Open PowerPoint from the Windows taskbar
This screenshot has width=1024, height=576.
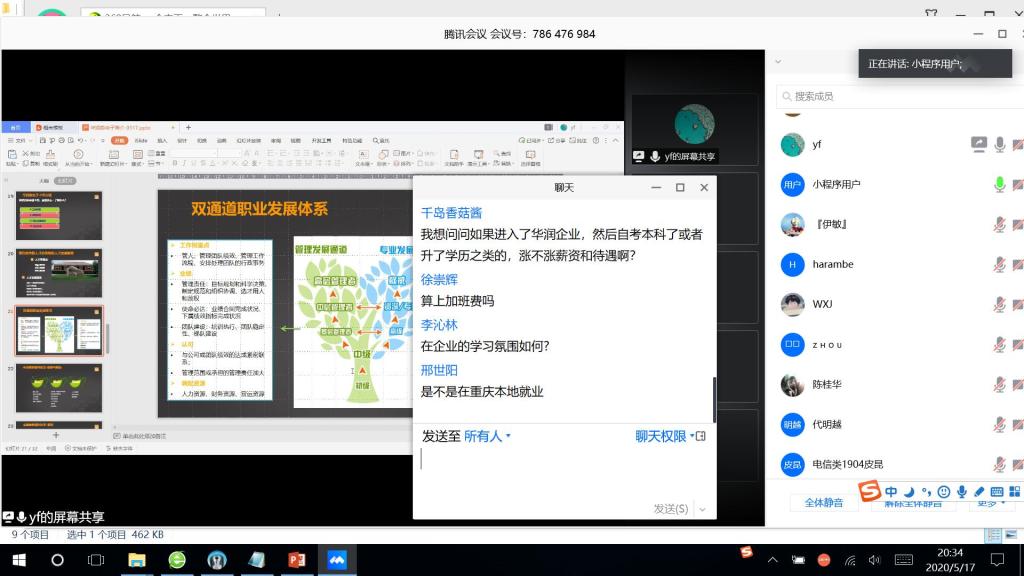coord(296,560)
